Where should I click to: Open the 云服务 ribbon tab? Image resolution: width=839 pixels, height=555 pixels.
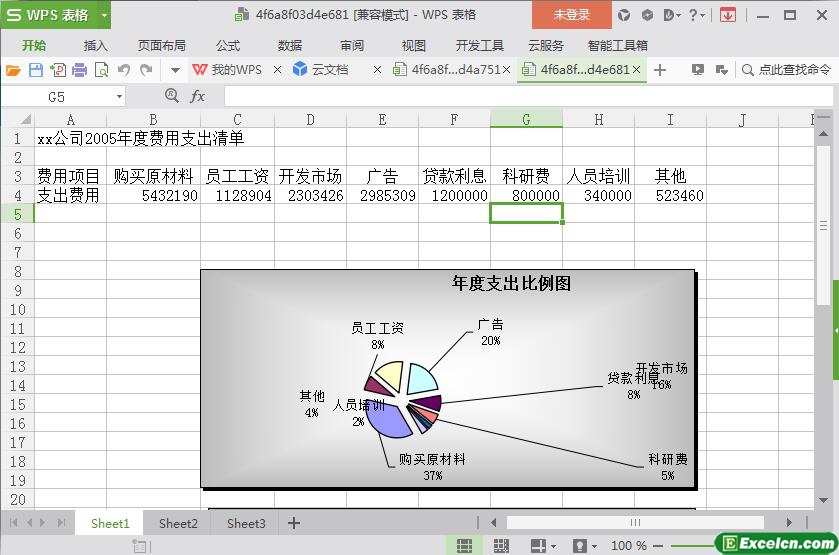[x=546, y=45]
